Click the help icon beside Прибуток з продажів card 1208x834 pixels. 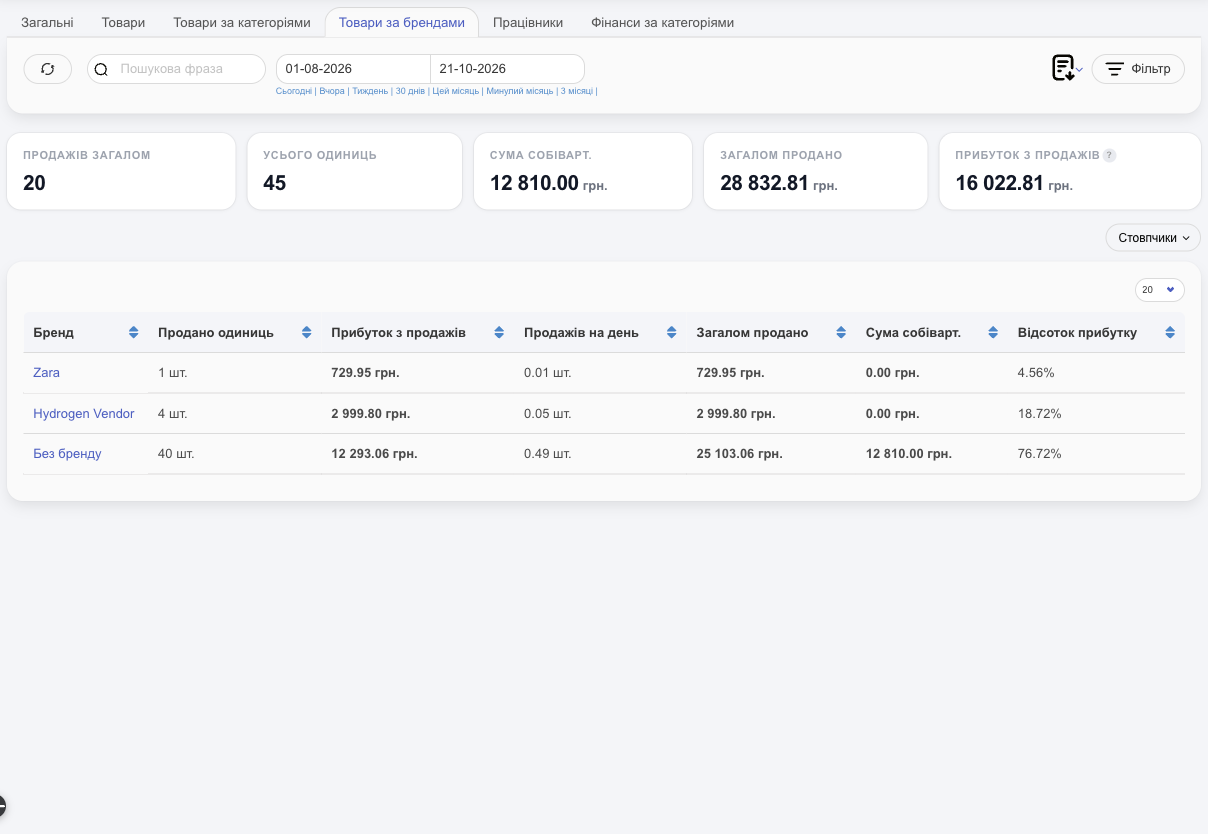(1109, 156)
